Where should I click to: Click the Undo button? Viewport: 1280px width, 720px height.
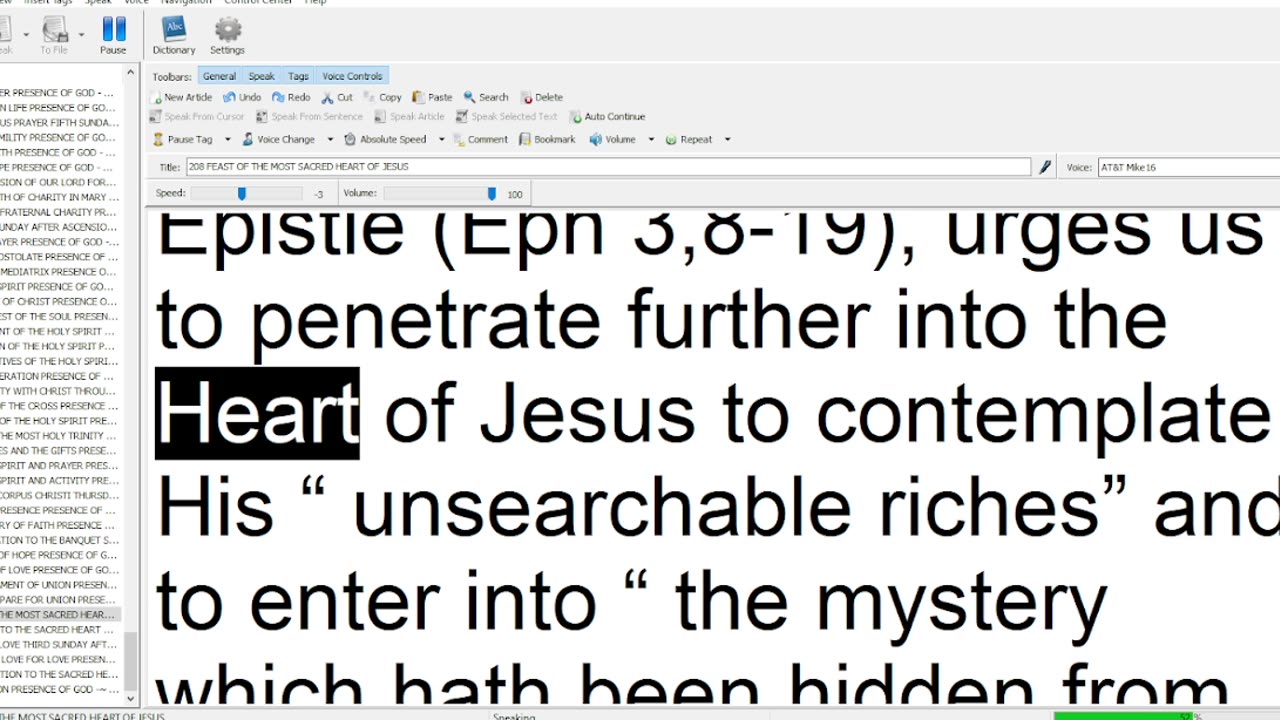(242, 97)
